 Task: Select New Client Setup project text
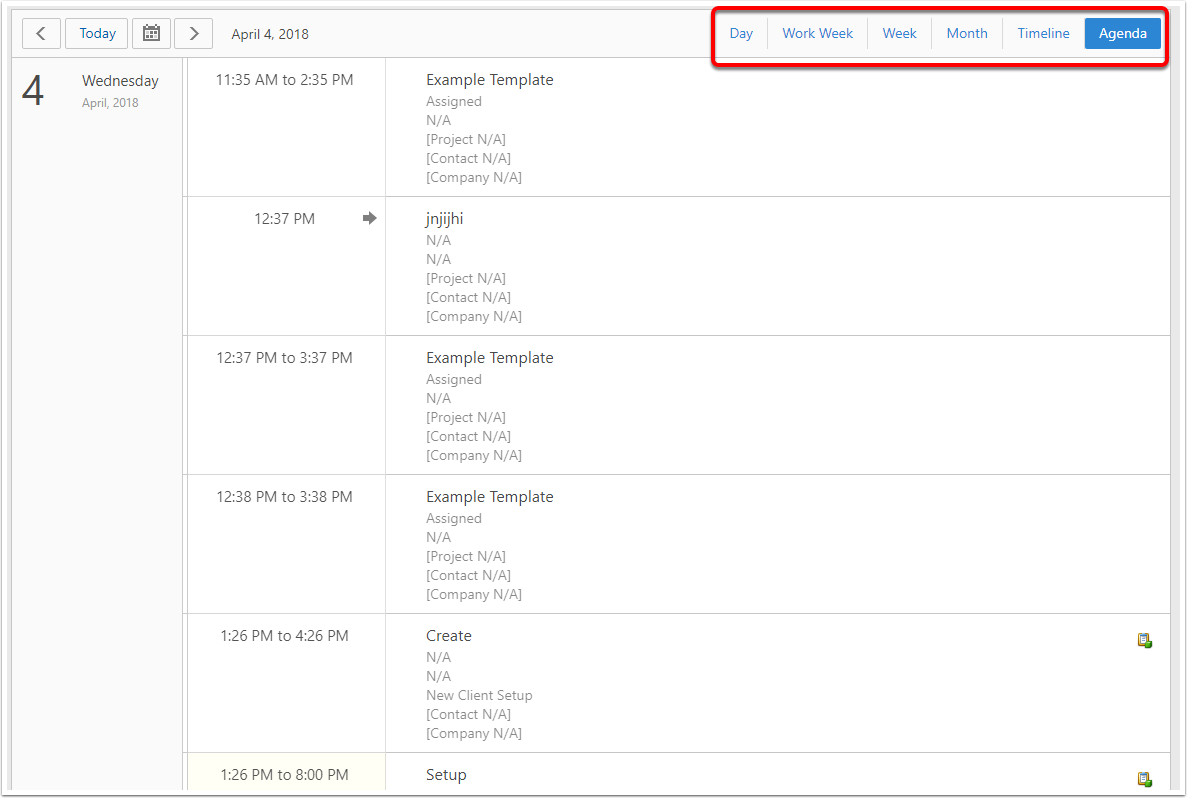click(479, 695)
